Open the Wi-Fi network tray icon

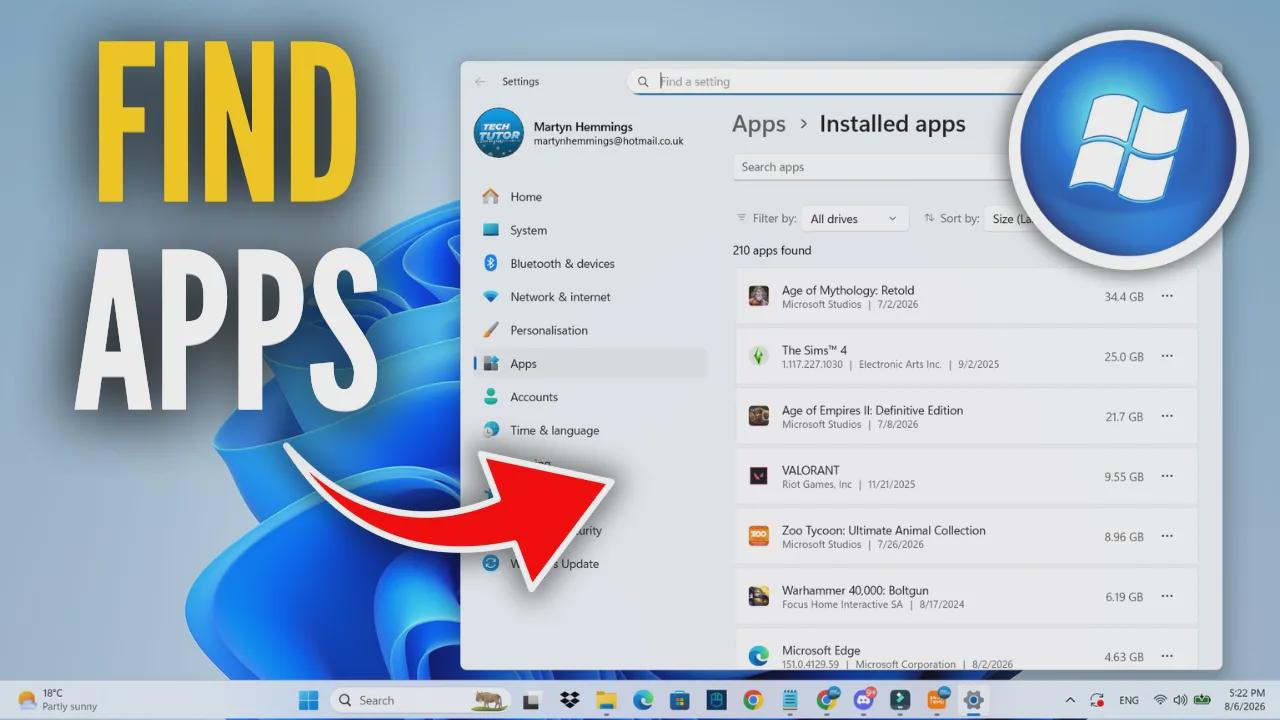tap(1160, 700)
